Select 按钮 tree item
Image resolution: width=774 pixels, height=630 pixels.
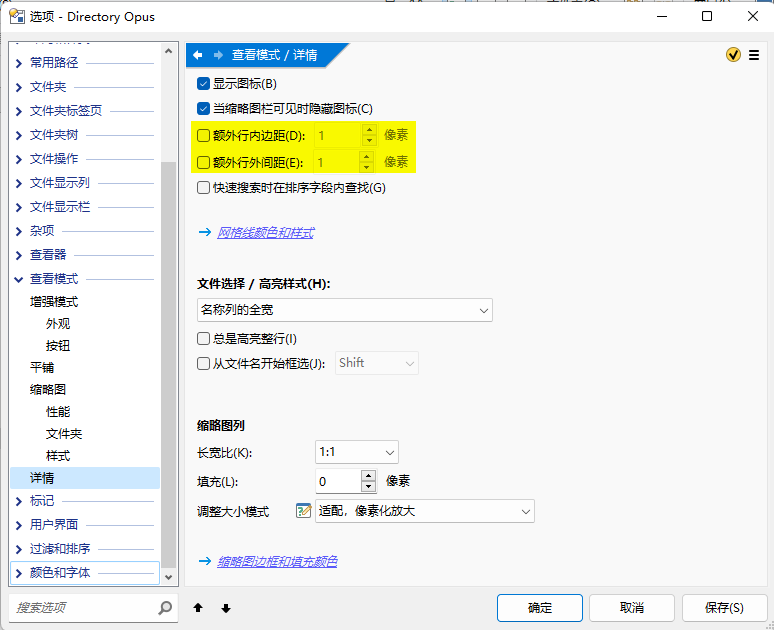58,346
